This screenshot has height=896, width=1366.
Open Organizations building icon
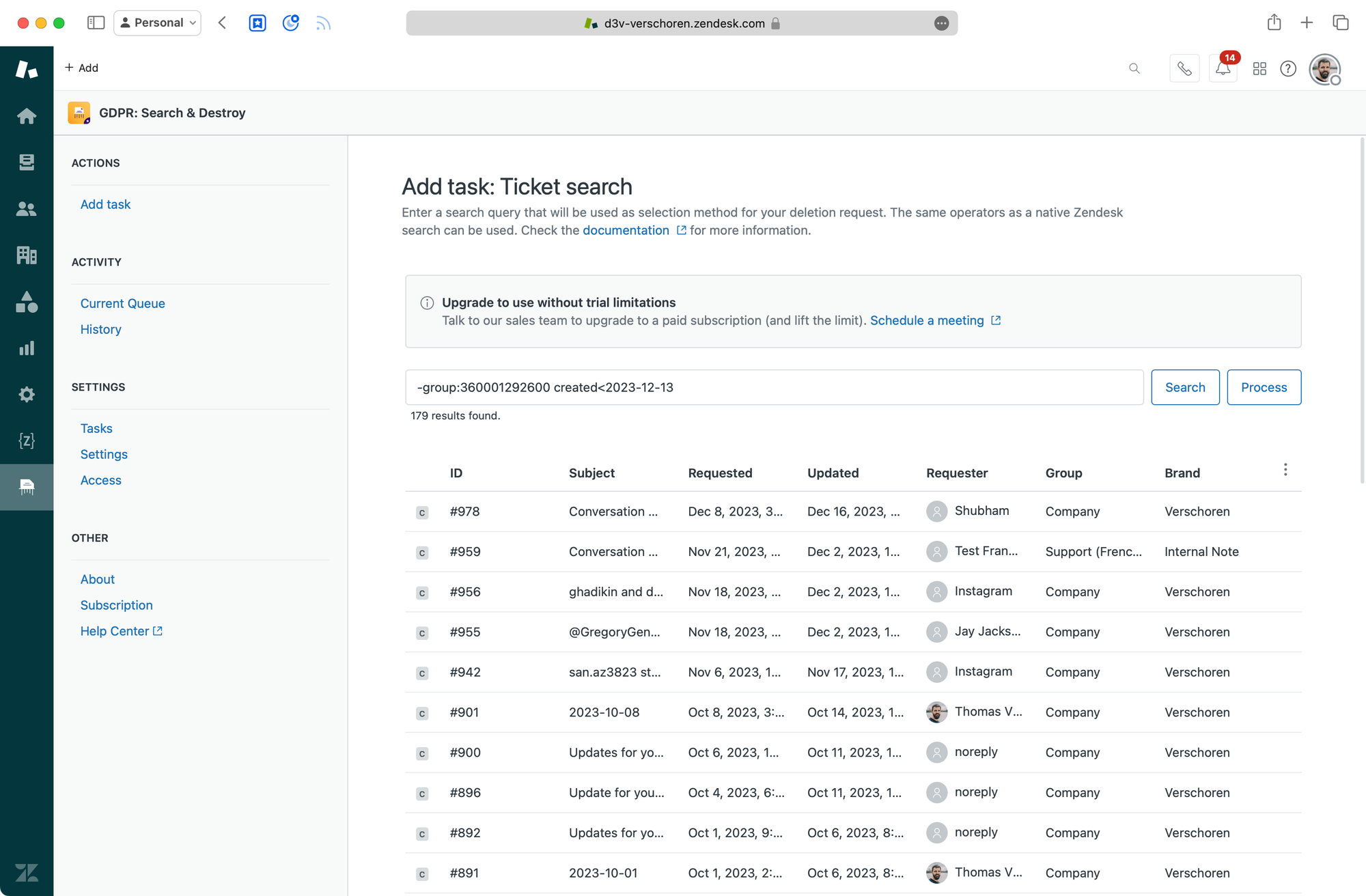click(27, 255)
